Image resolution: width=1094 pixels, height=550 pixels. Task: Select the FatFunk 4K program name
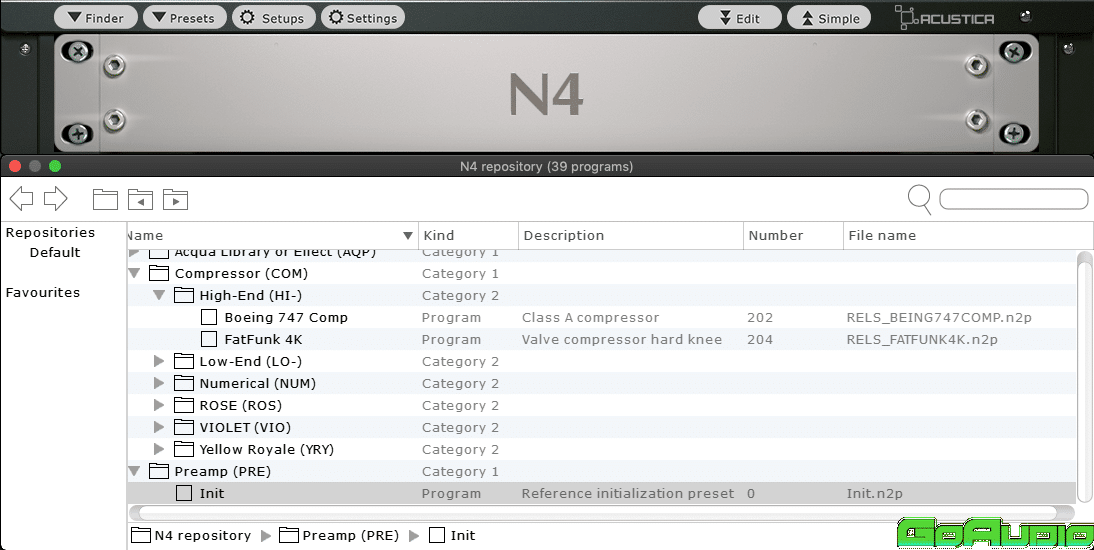pyautogui.click(x=263, y=340)
